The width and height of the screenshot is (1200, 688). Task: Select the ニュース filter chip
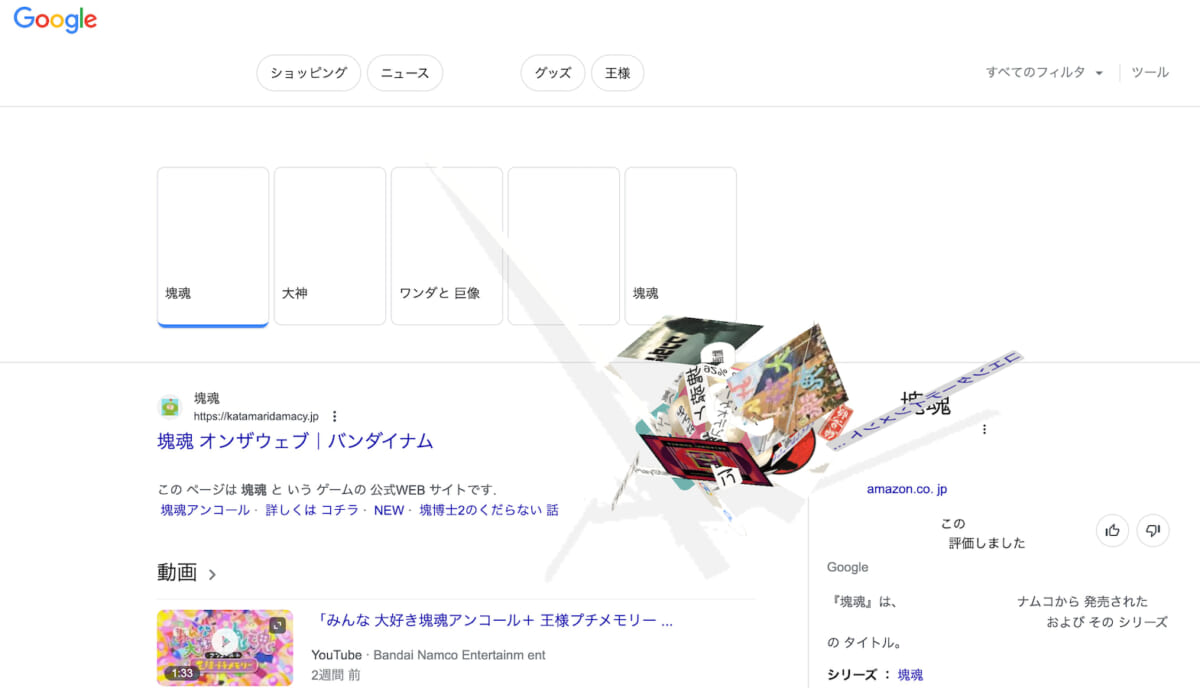click(x=405, y=73)
